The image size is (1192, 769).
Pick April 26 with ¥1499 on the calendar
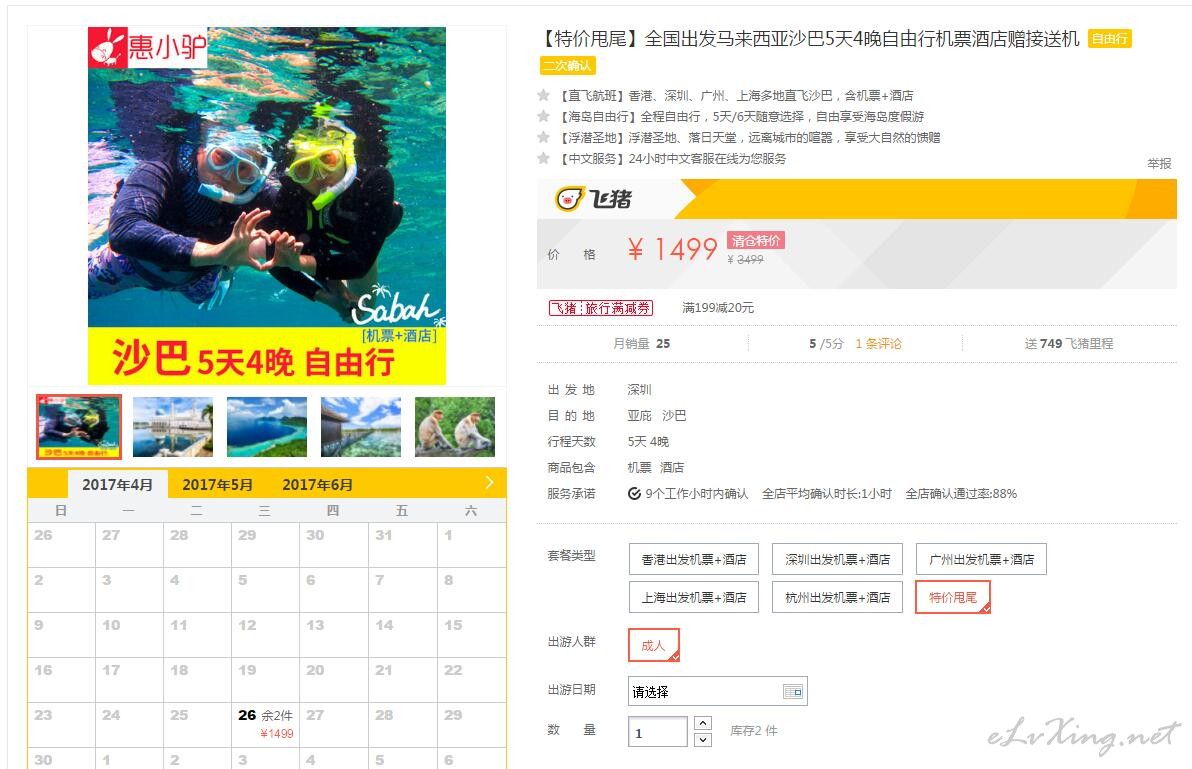coord(265,724)
